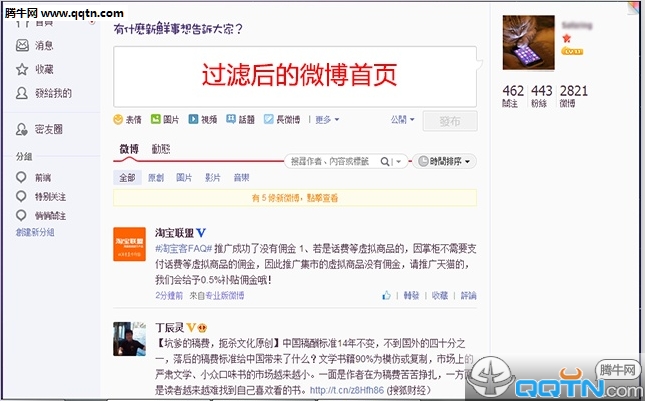This screenshot has width=645, height=401.
Task: Expand the 時間排序 sort dropdown
Action: [444, 161]
